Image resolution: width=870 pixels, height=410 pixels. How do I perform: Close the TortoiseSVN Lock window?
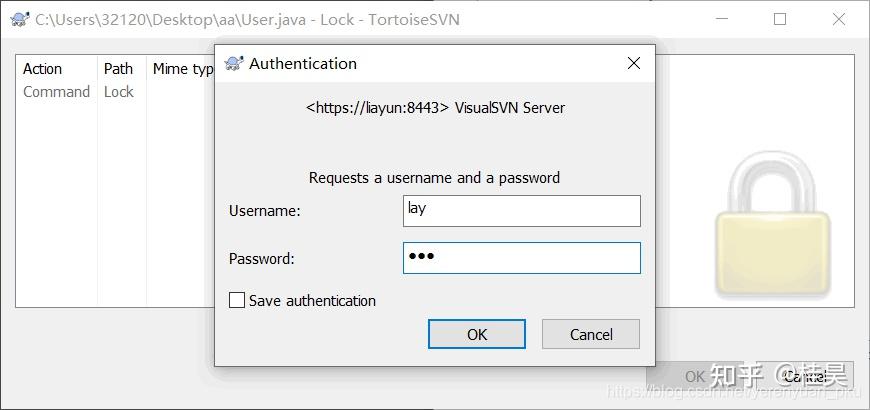[x=839, y=19]
